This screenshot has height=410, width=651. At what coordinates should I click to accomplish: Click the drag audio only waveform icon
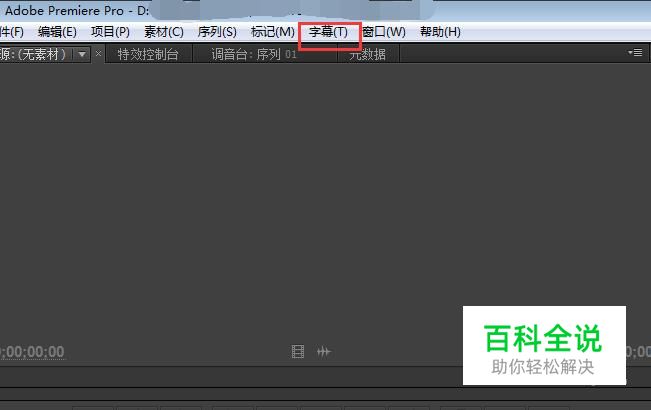(323, 352)
